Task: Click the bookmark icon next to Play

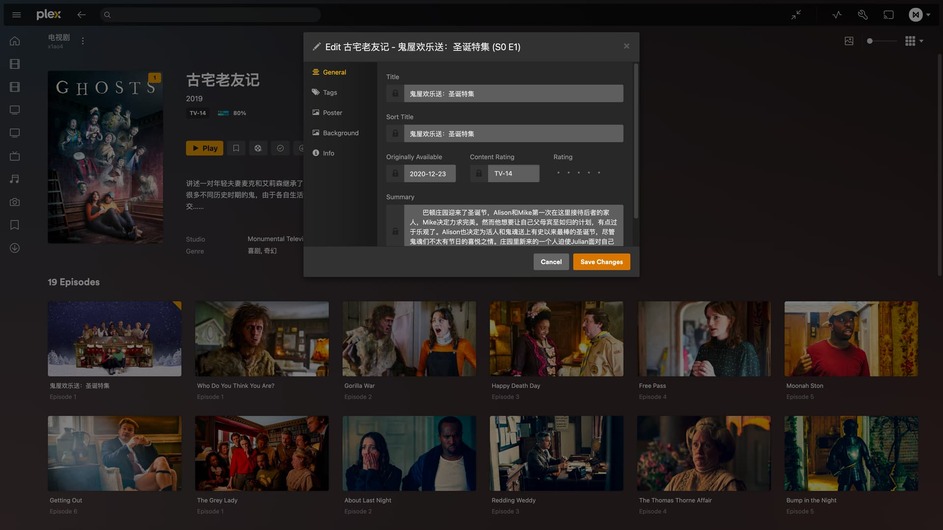Action: tap(236, 148)
